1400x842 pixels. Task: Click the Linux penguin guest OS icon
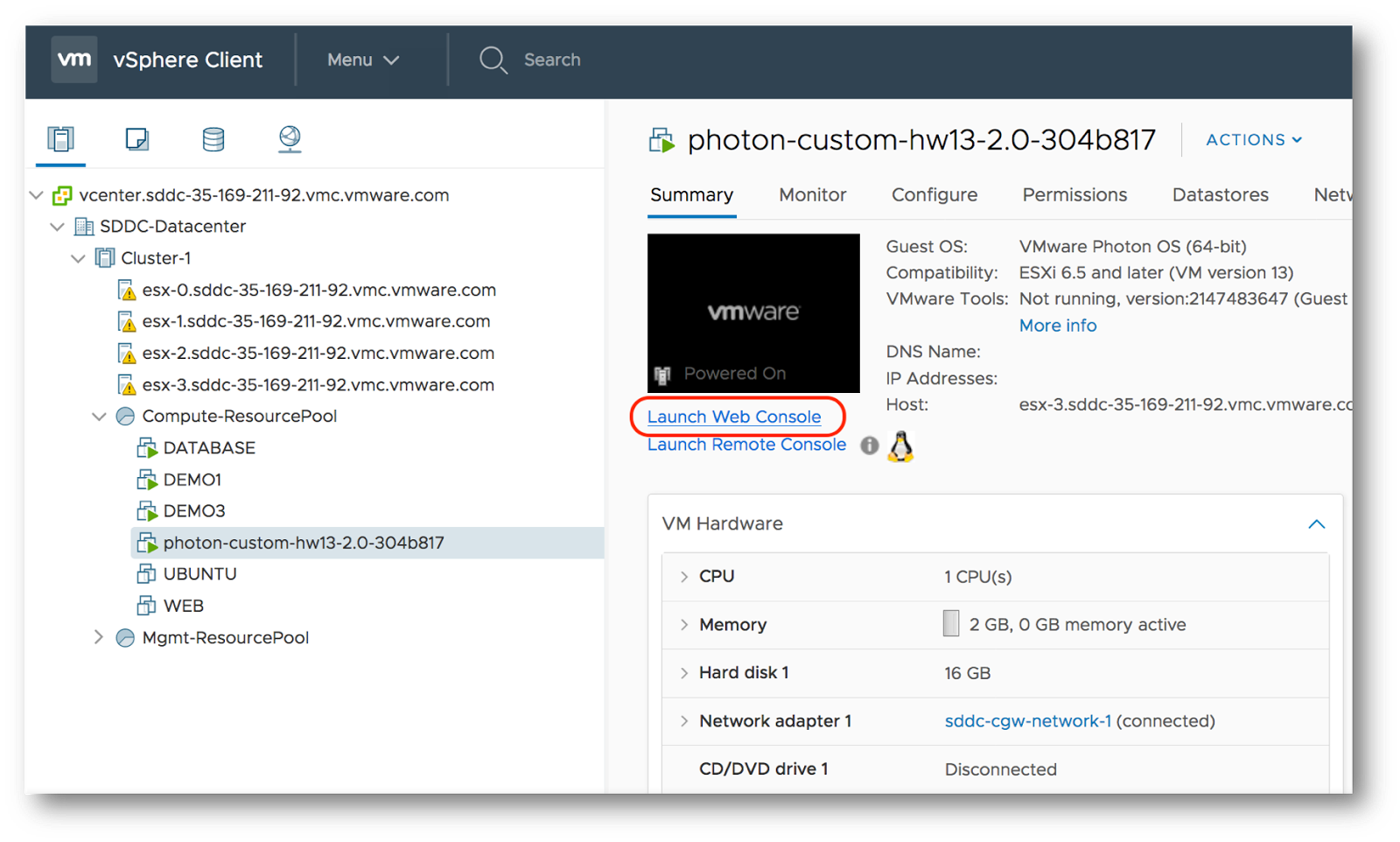click(900, 446)
